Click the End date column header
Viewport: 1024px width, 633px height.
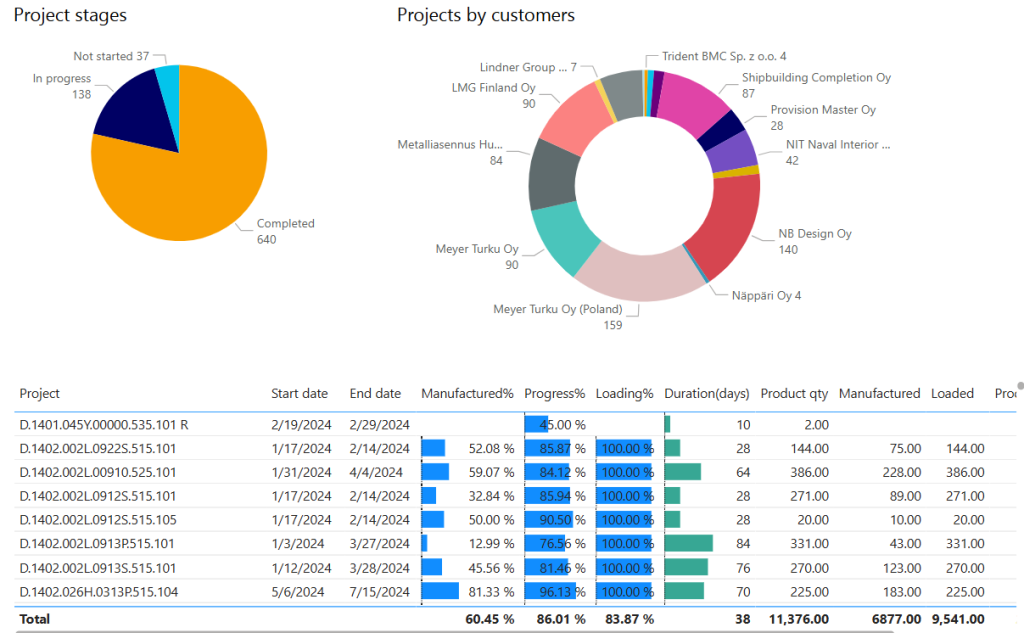click(x=375, y=393)
